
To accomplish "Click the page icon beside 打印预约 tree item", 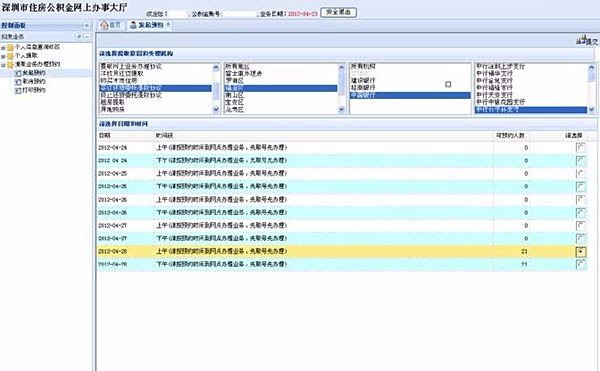I will pos(18,91).
